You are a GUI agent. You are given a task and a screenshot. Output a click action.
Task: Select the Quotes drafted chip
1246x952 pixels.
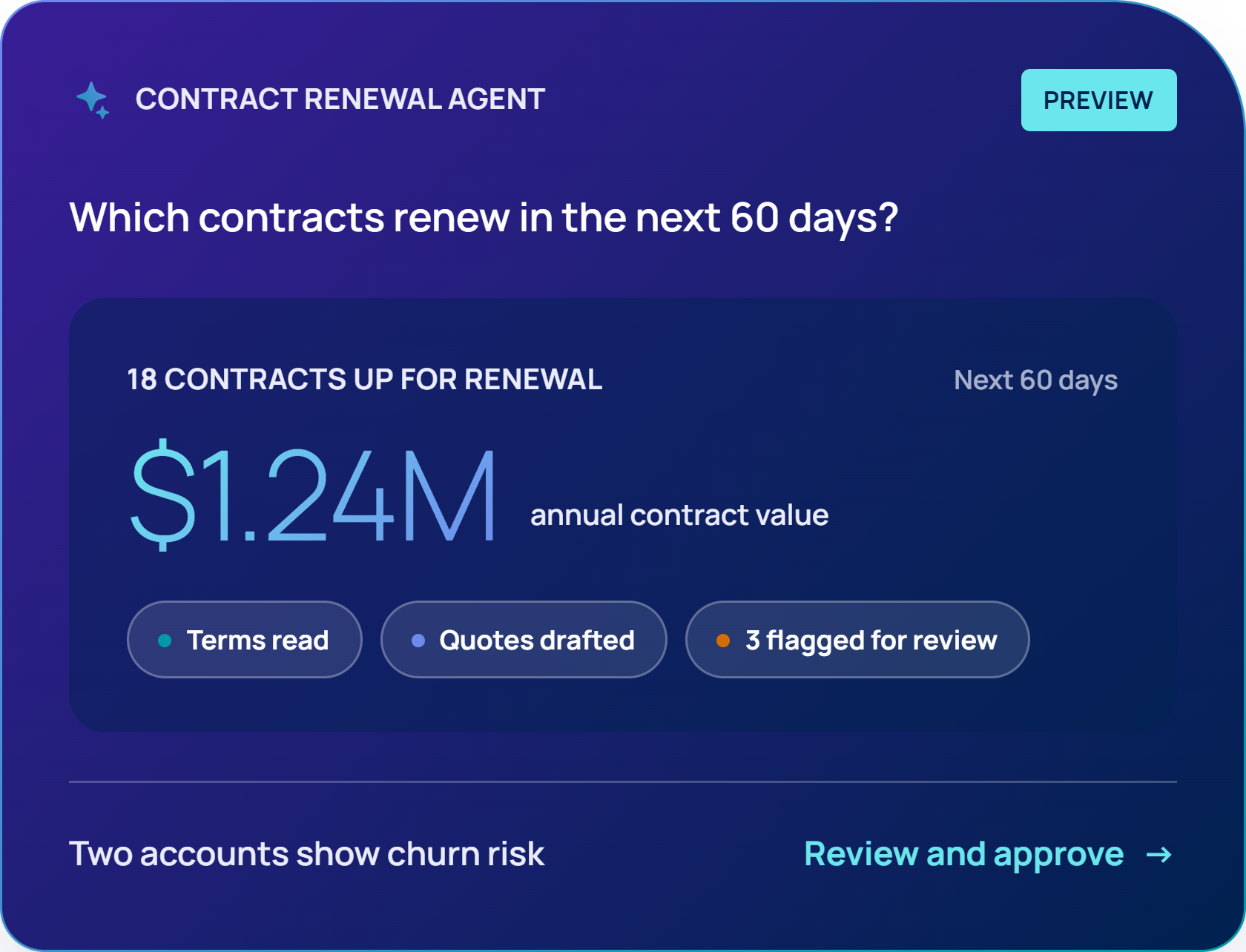pos(524,639)
